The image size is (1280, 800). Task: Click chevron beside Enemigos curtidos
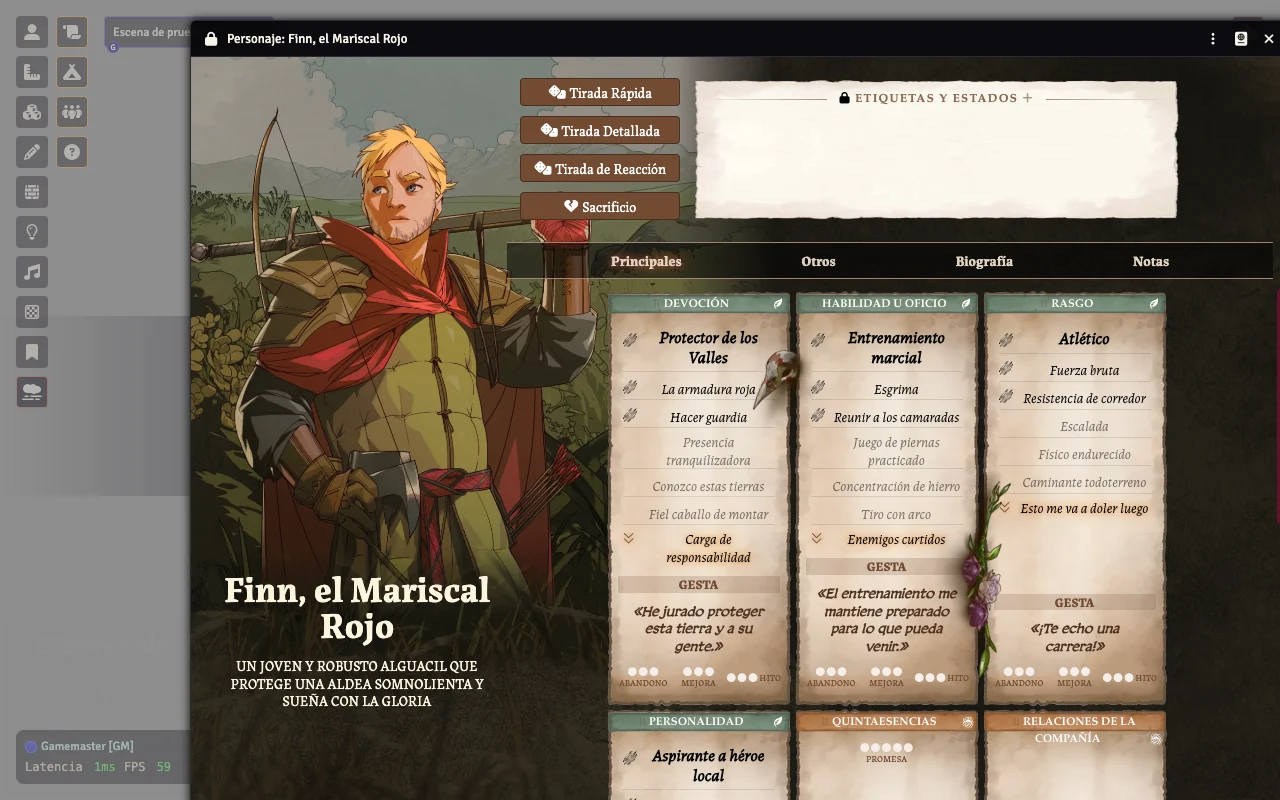click(x=817, y=538)
